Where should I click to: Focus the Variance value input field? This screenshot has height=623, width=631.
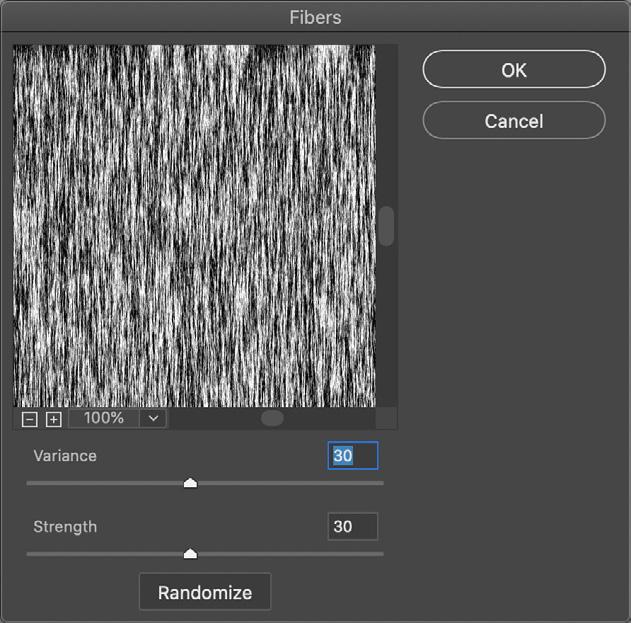[353, 456]
